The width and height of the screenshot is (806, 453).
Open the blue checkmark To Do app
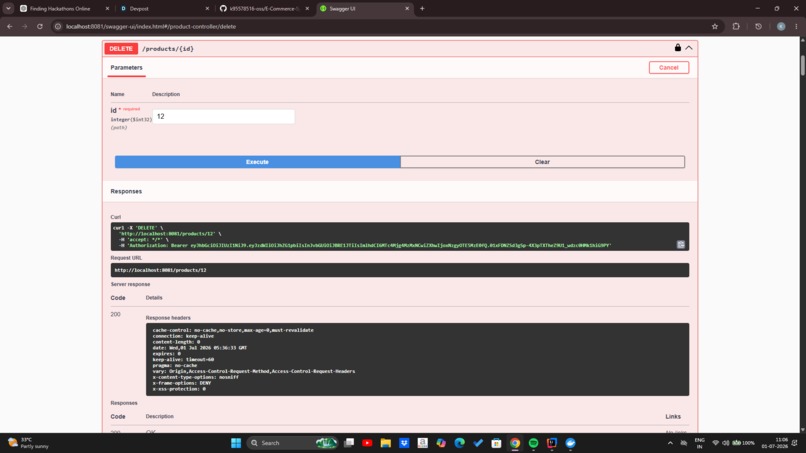[x=478, y=443]
